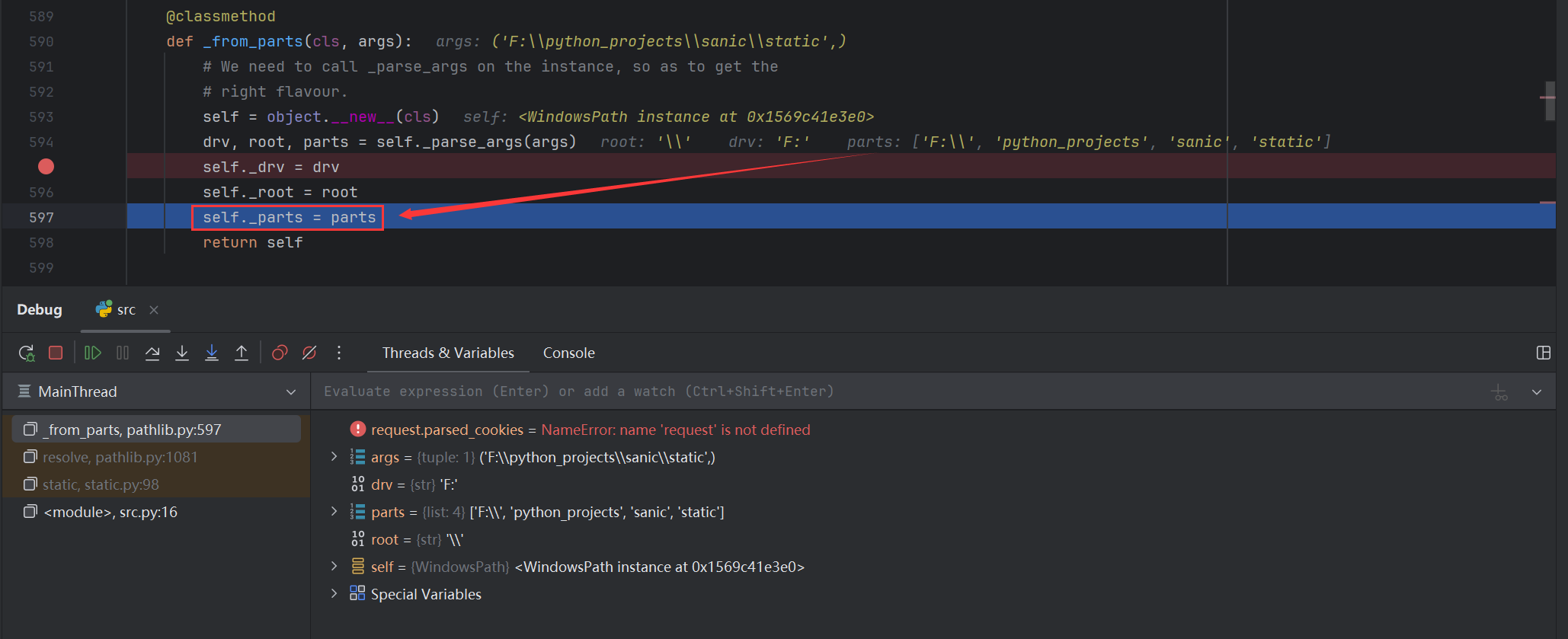Click the Rerun debug session icon
The width and height of the screenshot is (1568, 639).
27,353
